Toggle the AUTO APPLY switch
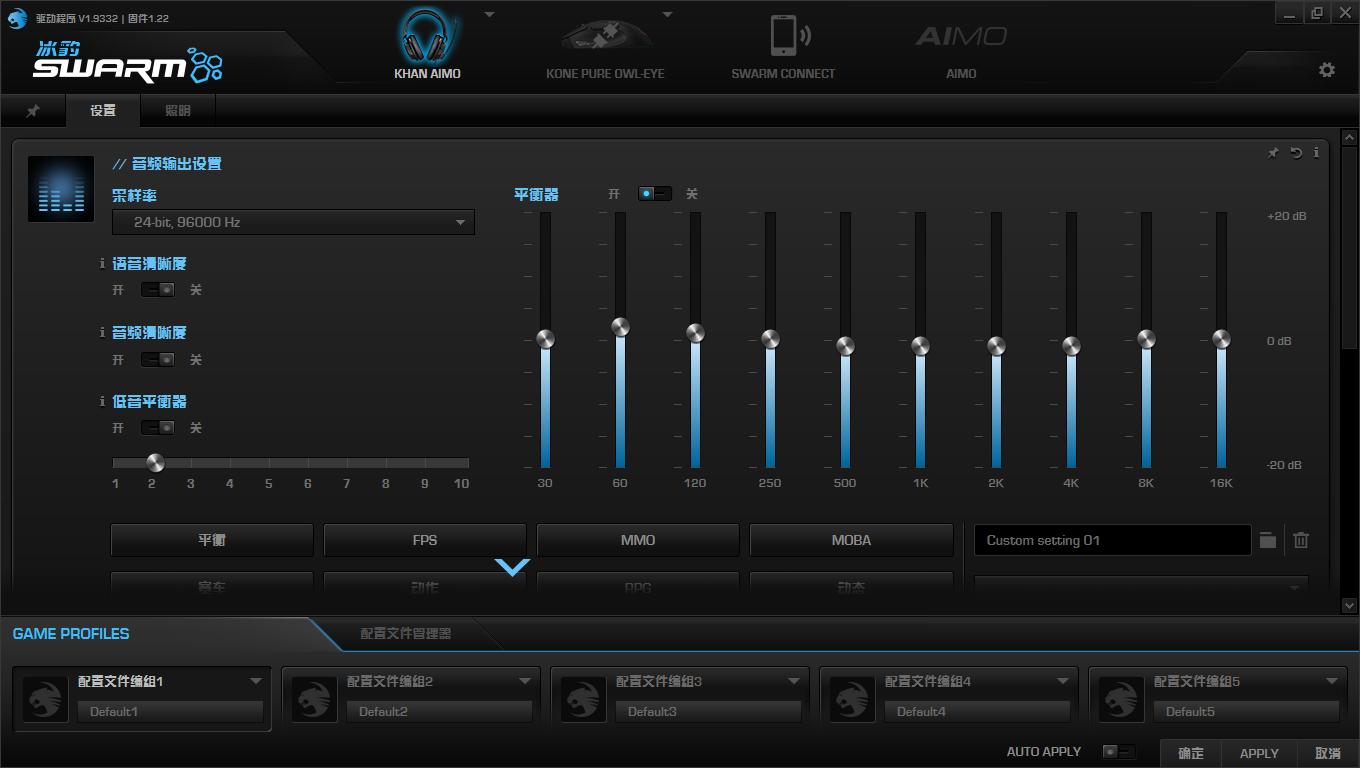 pos(1118,752)
